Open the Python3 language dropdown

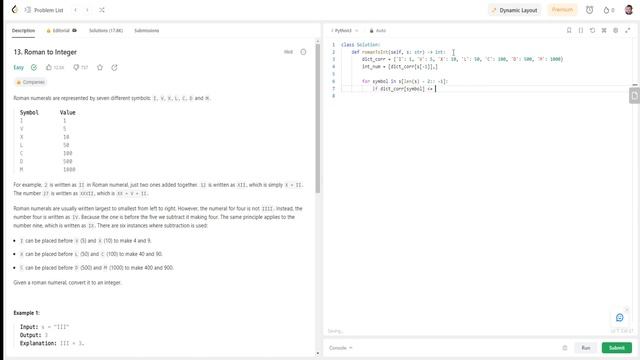tap(344, 31)
